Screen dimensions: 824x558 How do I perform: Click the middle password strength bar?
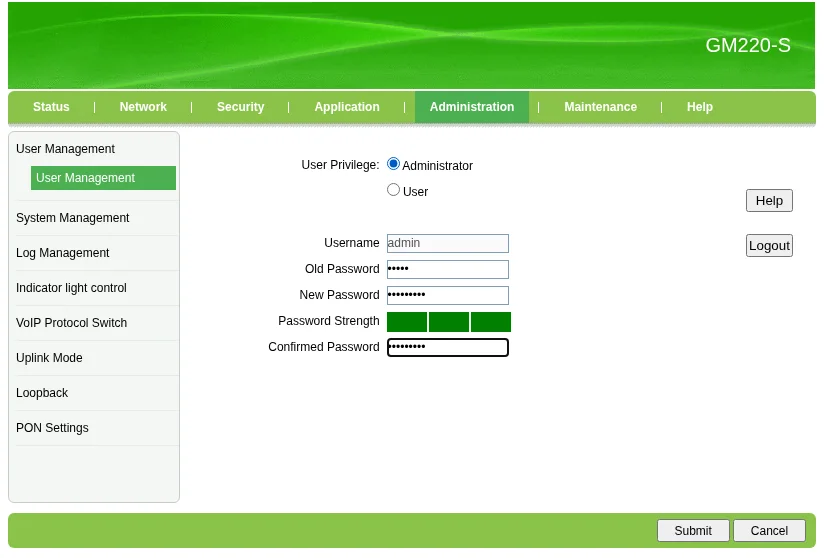[x=449, y=322]
